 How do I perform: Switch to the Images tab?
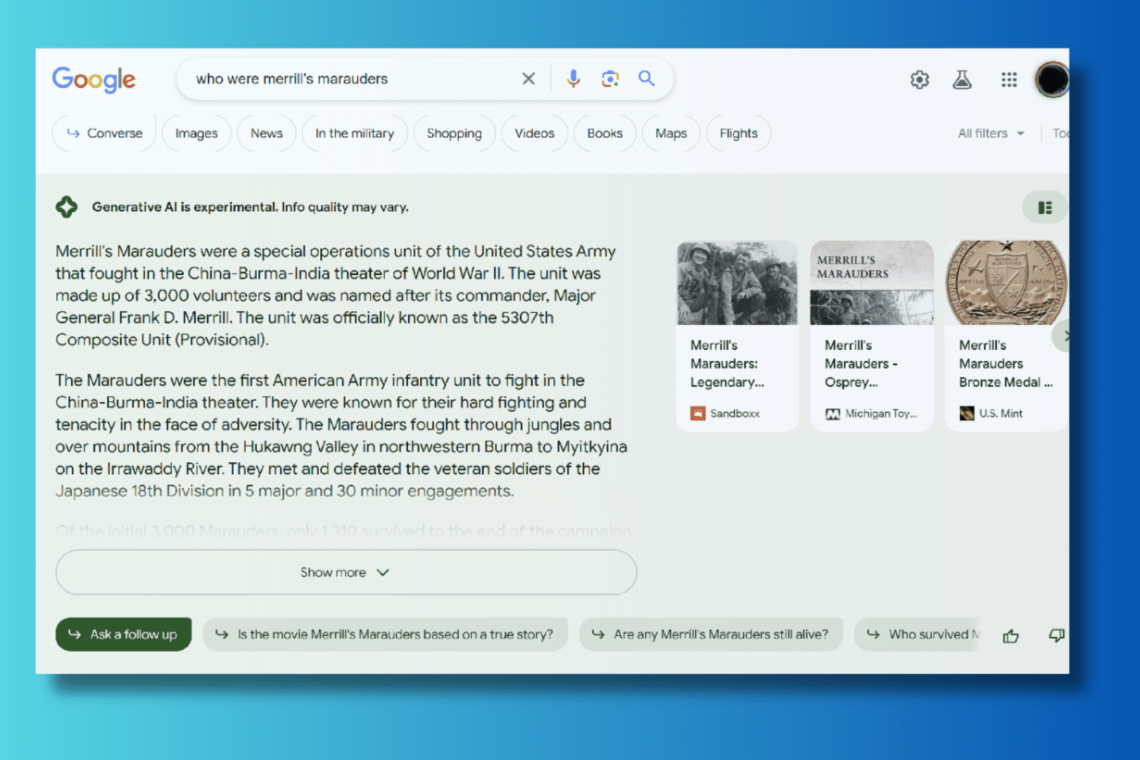pyautogui.click(x=196, y=133)
